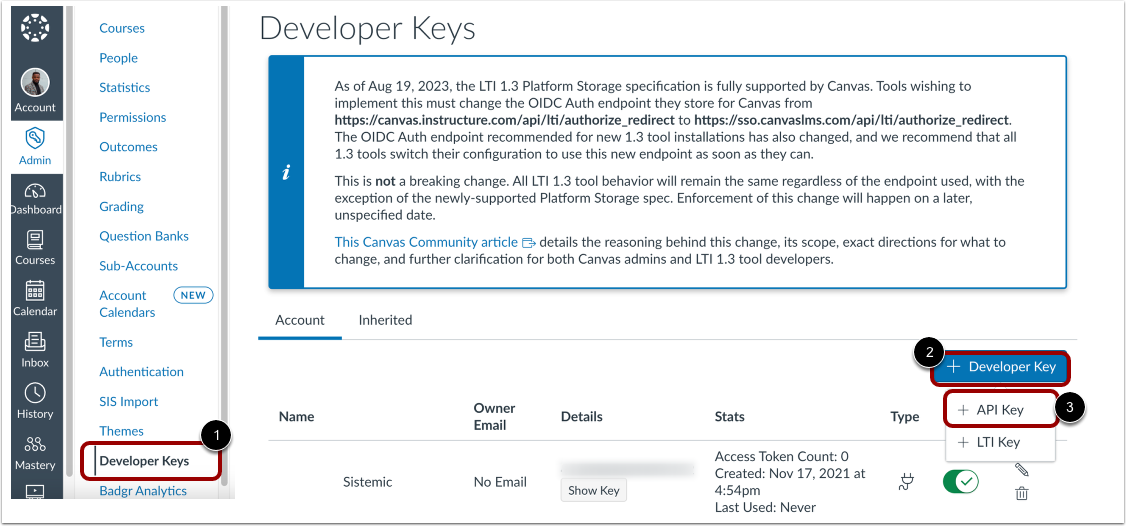The width and height of the screenshot is (1126, 526).
Task: Open Developer Keys in the sidebar
Action: (144, 461)
